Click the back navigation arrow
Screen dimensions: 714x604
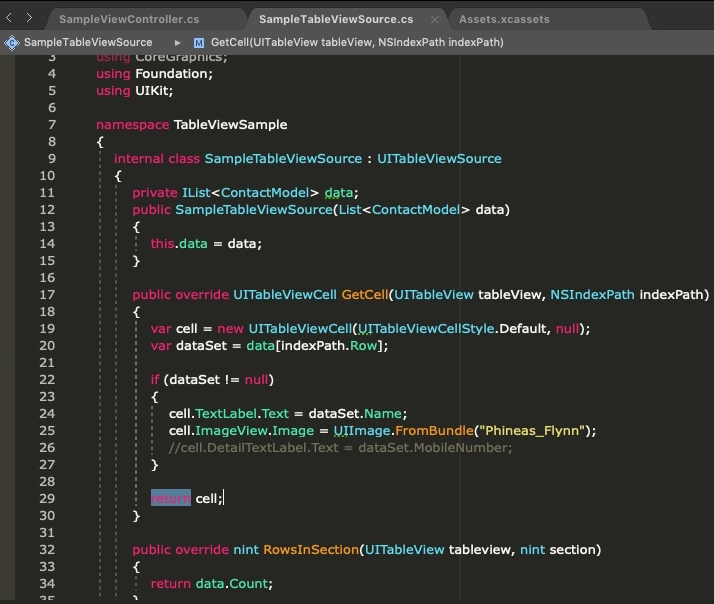click(x=10, y=18)
